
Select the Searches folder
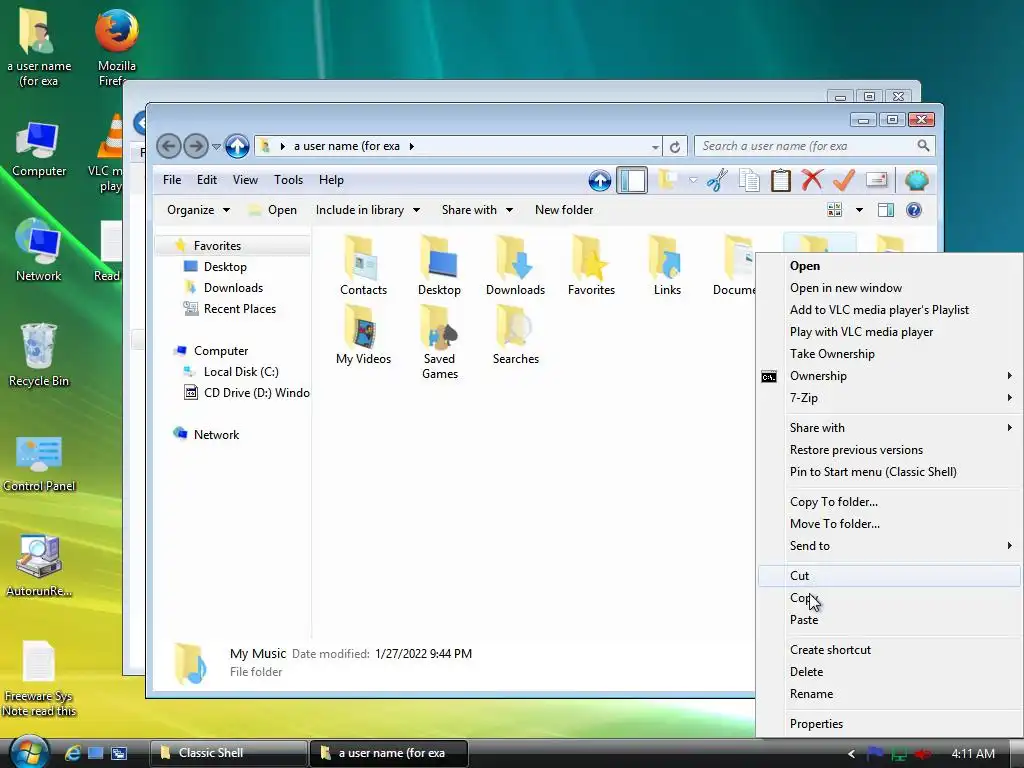515,335
